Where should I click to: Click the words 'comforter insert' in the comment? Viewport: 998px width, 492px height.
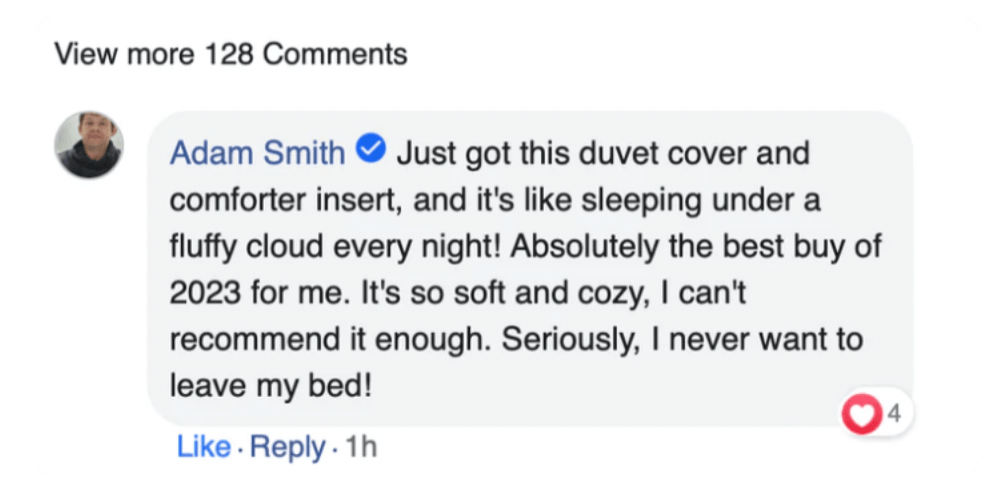[269, 200]
